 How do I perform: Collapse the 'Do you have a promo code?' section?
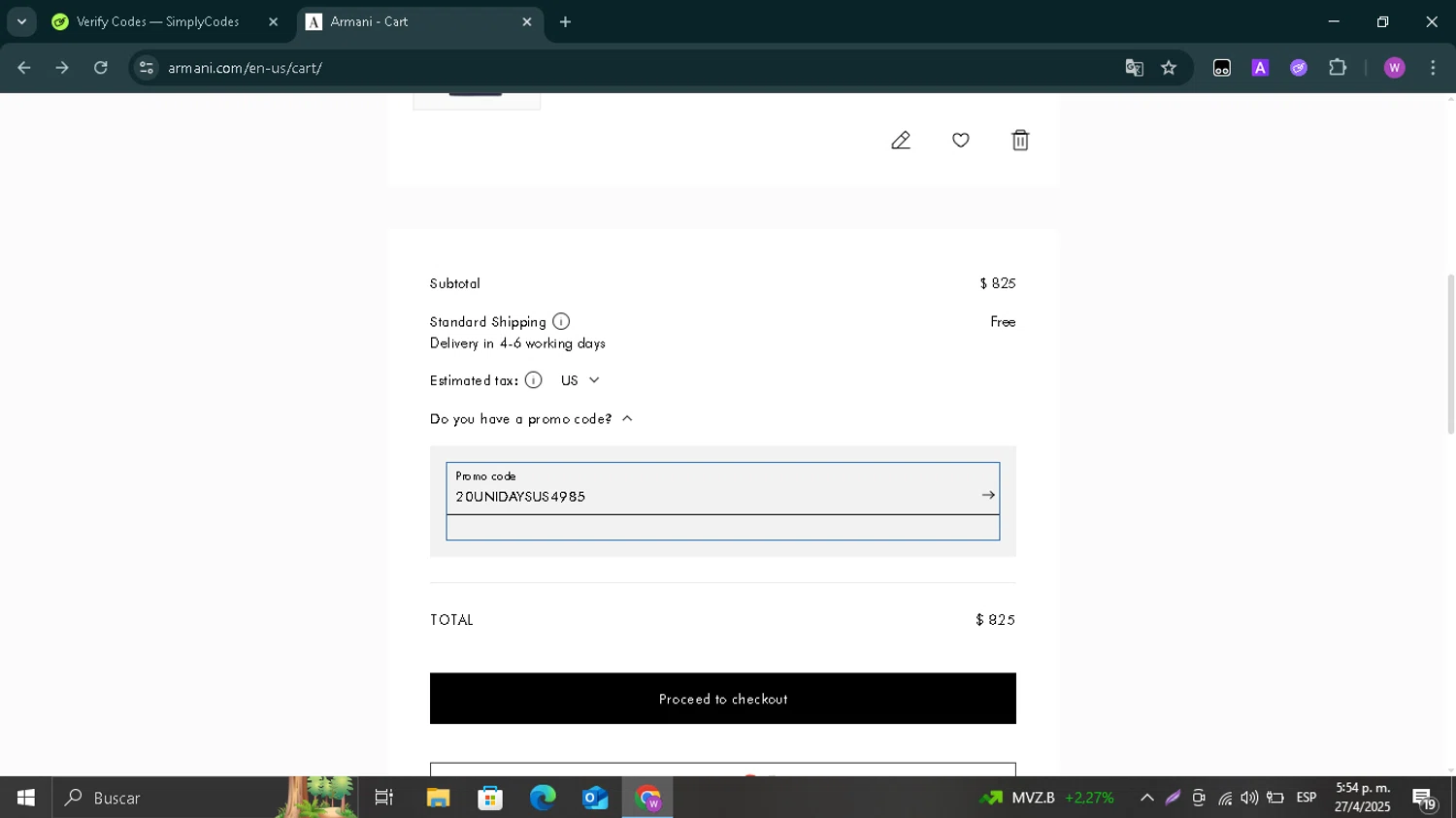[x=531, y=419]
